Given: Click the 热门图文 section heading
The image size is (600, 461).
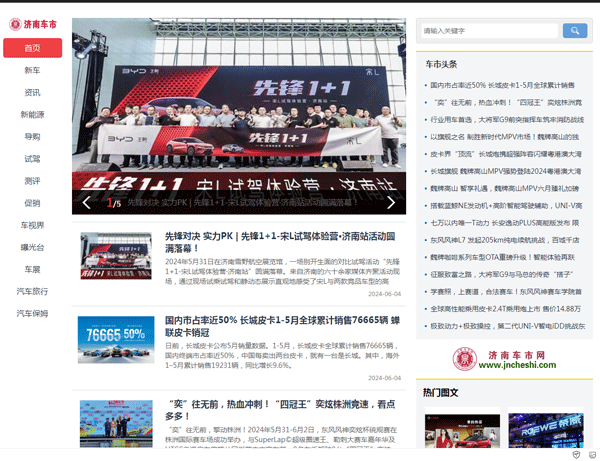Looking at the screenshot, I should tap(440, 393).
